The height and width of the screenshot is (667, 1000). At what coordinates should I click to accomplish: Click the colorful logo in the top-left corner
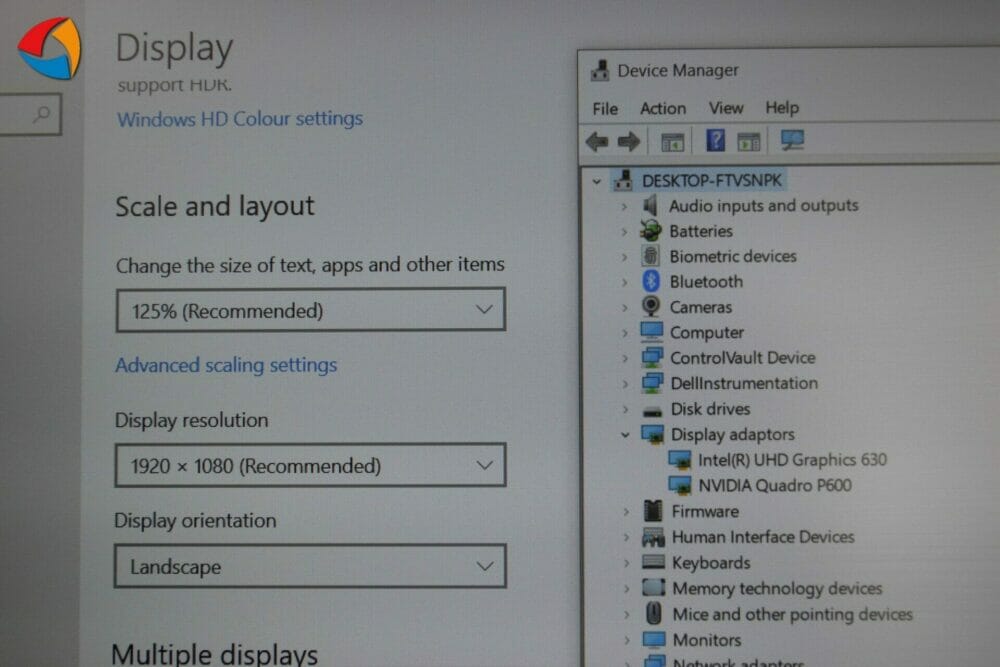click(50, 48)
